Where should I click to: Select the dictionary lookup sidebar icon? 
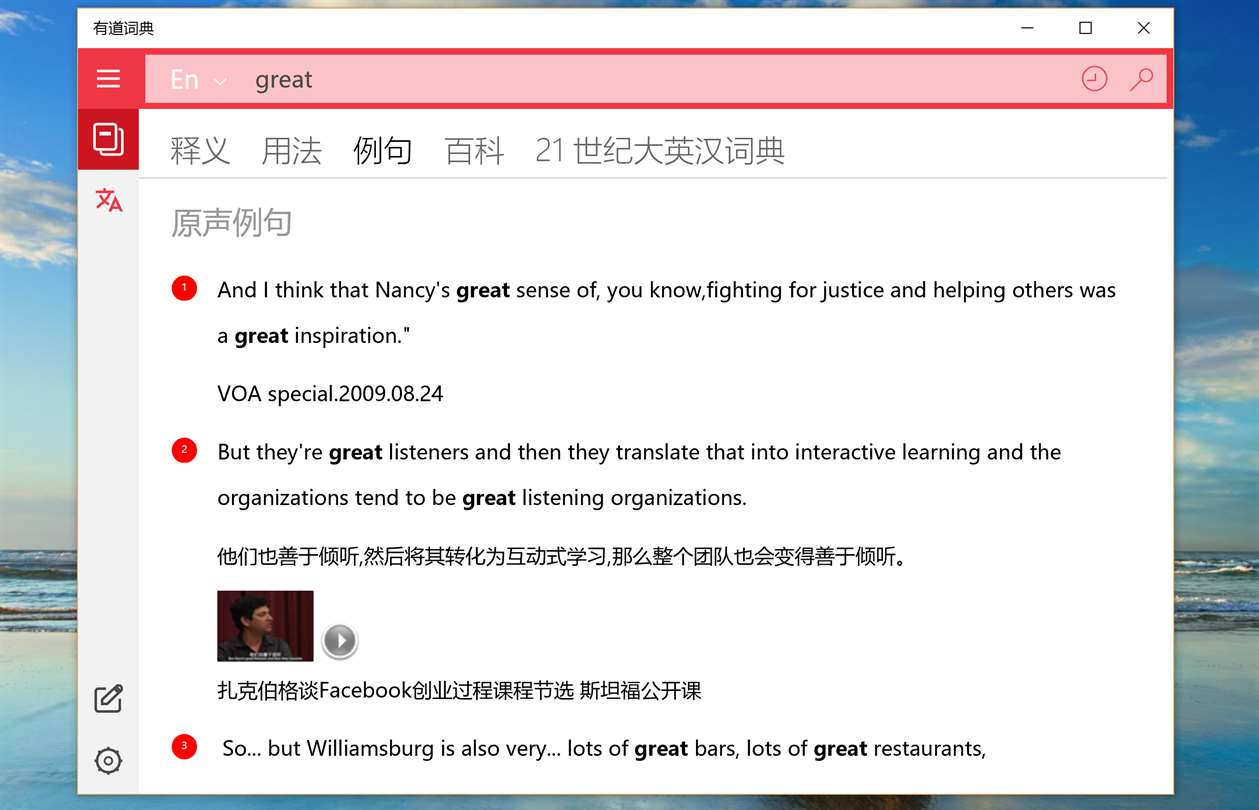pyautogui.click(x=108, y=138)
